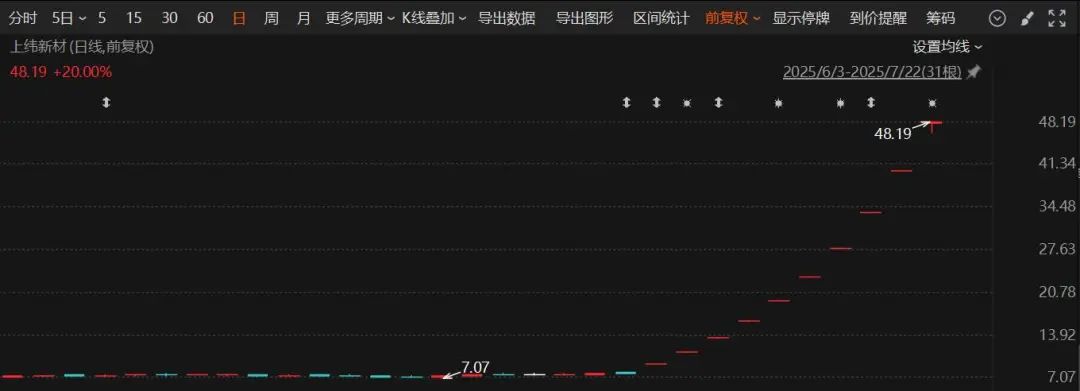Switch to 分时 intraday view
The height and width of the screenshot is (391, 1080).
pyautogui.click(x=23, y=19)
